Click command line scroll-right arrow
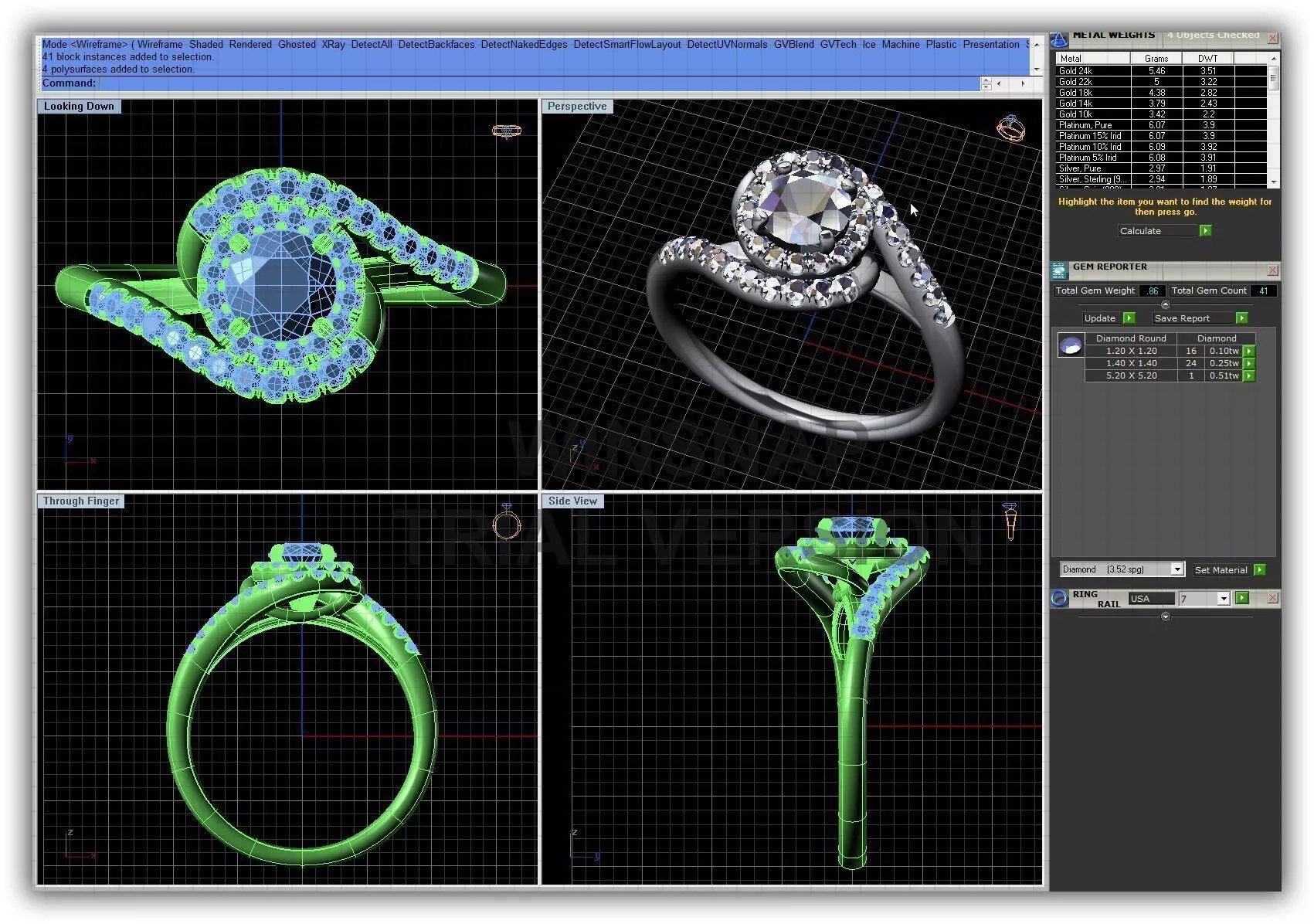Screen dimensions: 1314x924 1023,83
